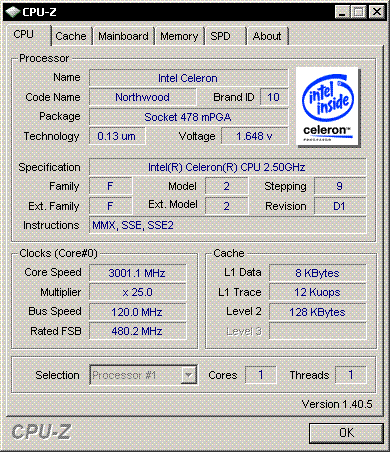Click the Processor #1 combo box field
390x452 pixels.
click(143, 375)
